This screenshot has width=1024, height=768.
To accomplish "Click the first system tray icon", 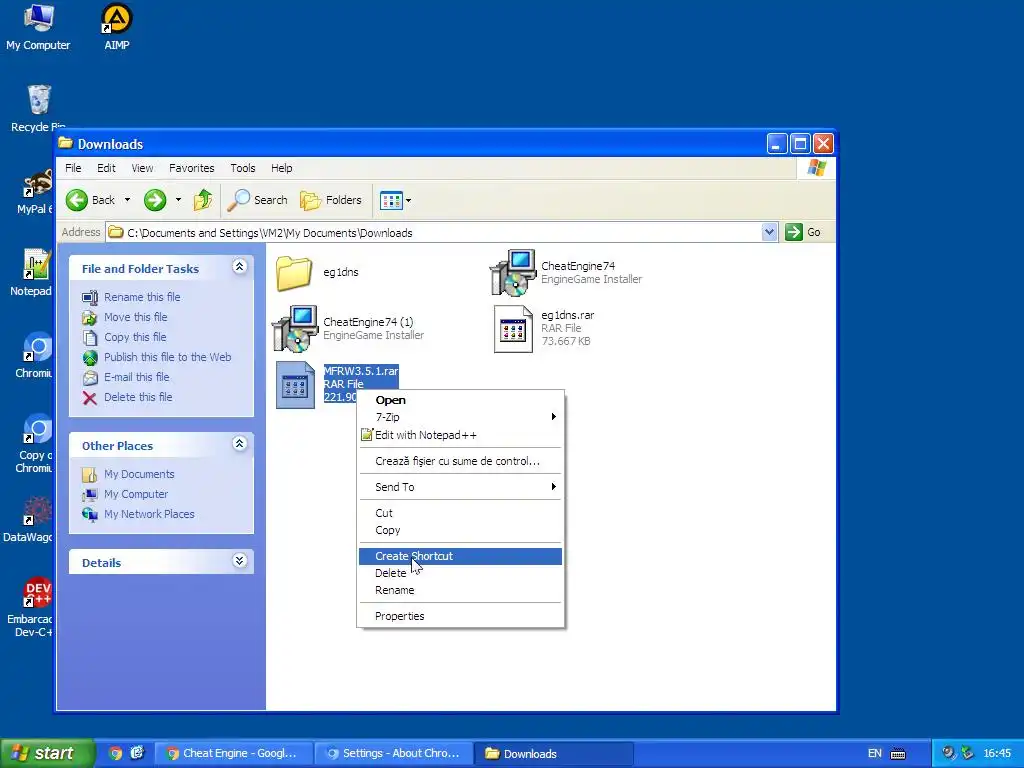I will 948,753.
